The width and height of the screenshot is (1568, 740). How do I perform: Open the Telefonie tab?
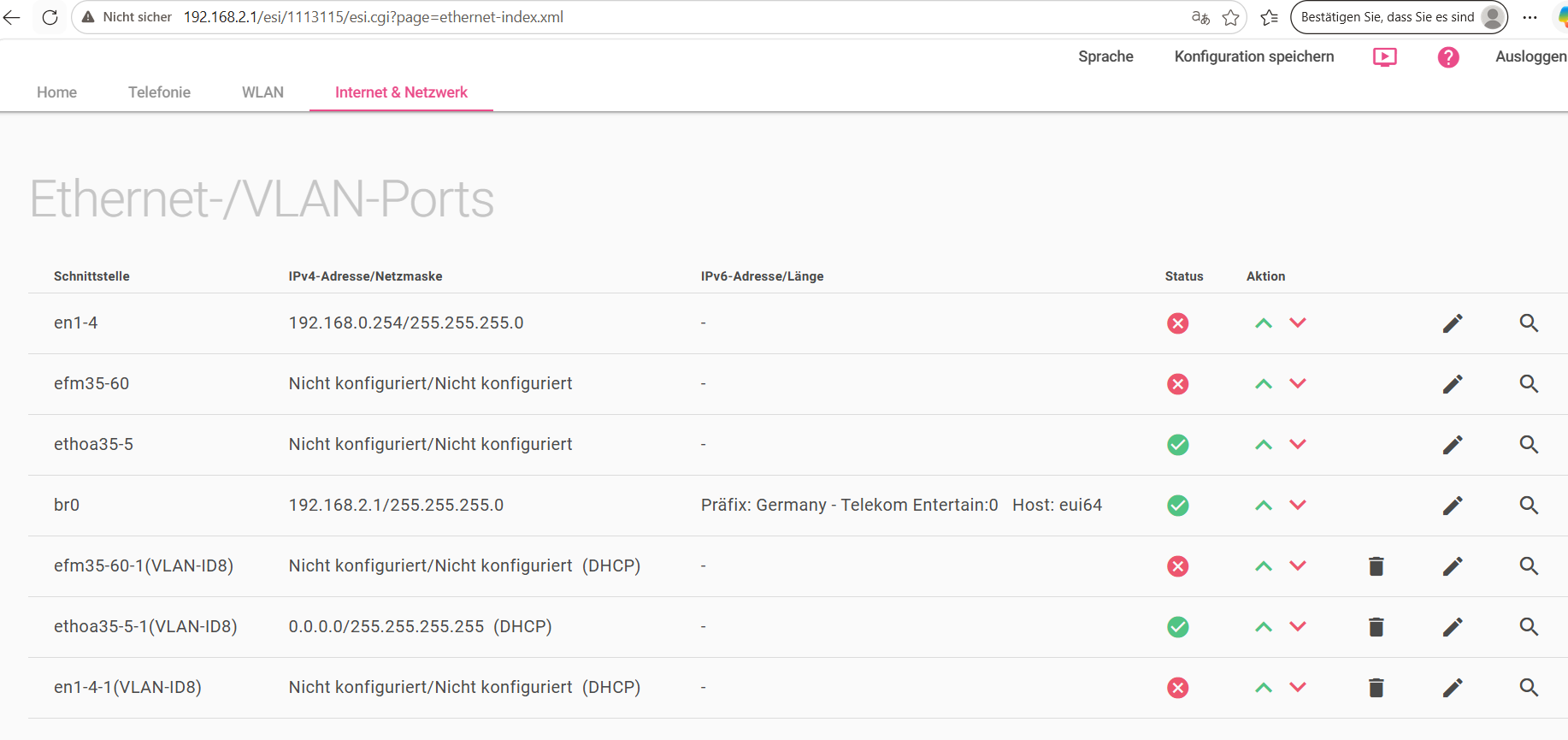159,92
